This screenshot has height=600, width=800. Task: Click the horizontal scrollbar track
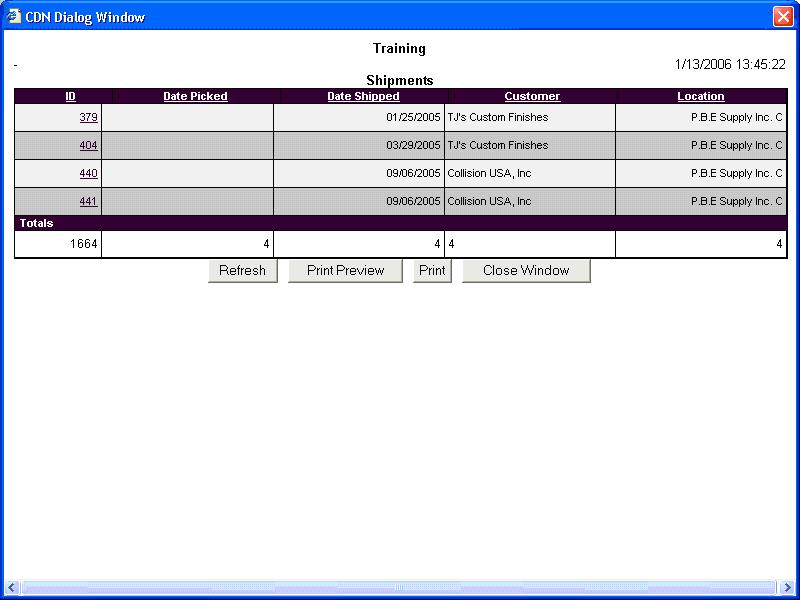400,587
